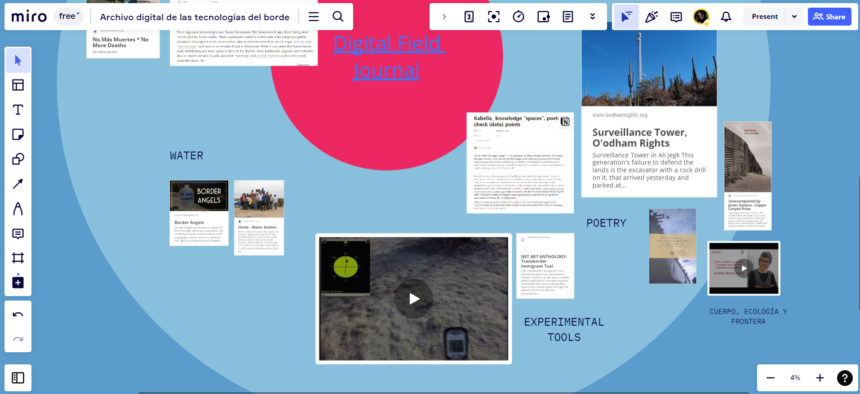
Task: Toggle the comments panel icon in top bar
Action: coord(676,16)
